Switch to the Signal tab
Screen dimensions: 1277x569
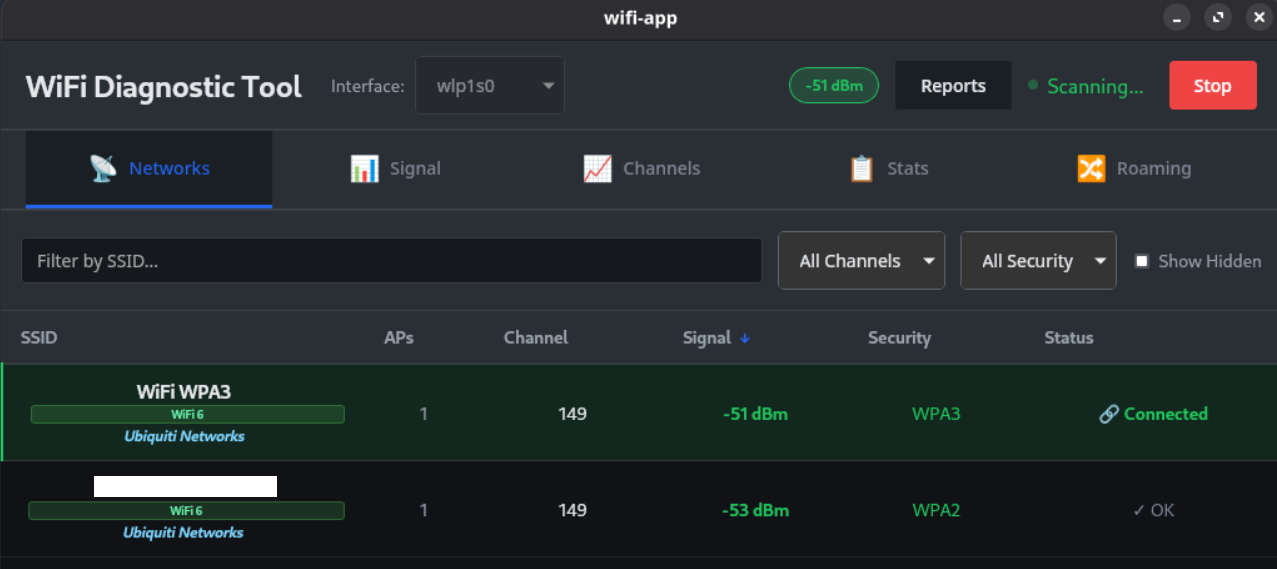coord(395,168)
